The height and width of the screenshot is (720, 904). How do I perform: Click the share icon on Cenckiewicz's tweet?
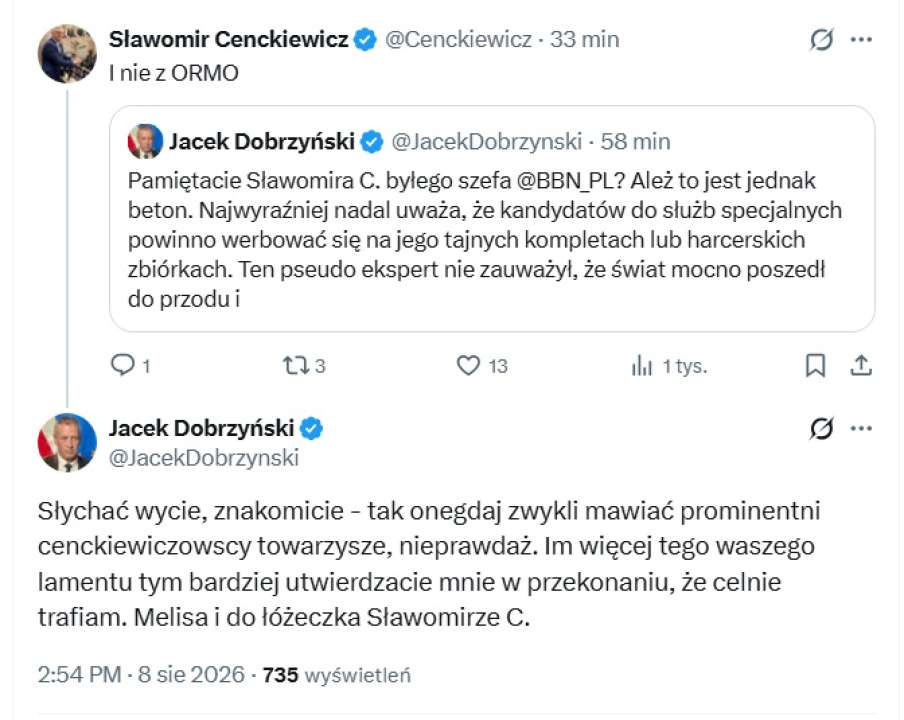coord(861,365)
